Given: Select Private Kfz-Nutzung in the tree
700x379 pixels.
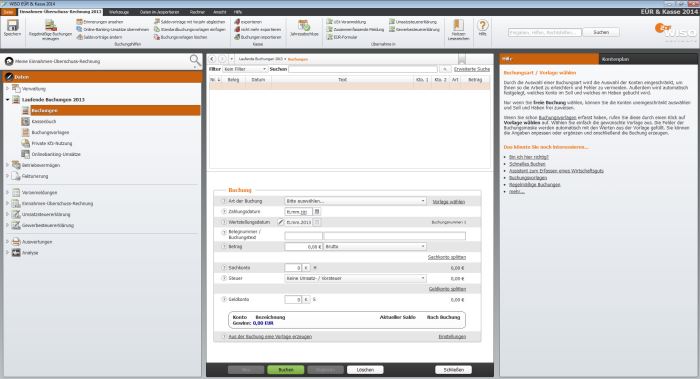Looking at the screenshot, I should click(x=52, y=143).
